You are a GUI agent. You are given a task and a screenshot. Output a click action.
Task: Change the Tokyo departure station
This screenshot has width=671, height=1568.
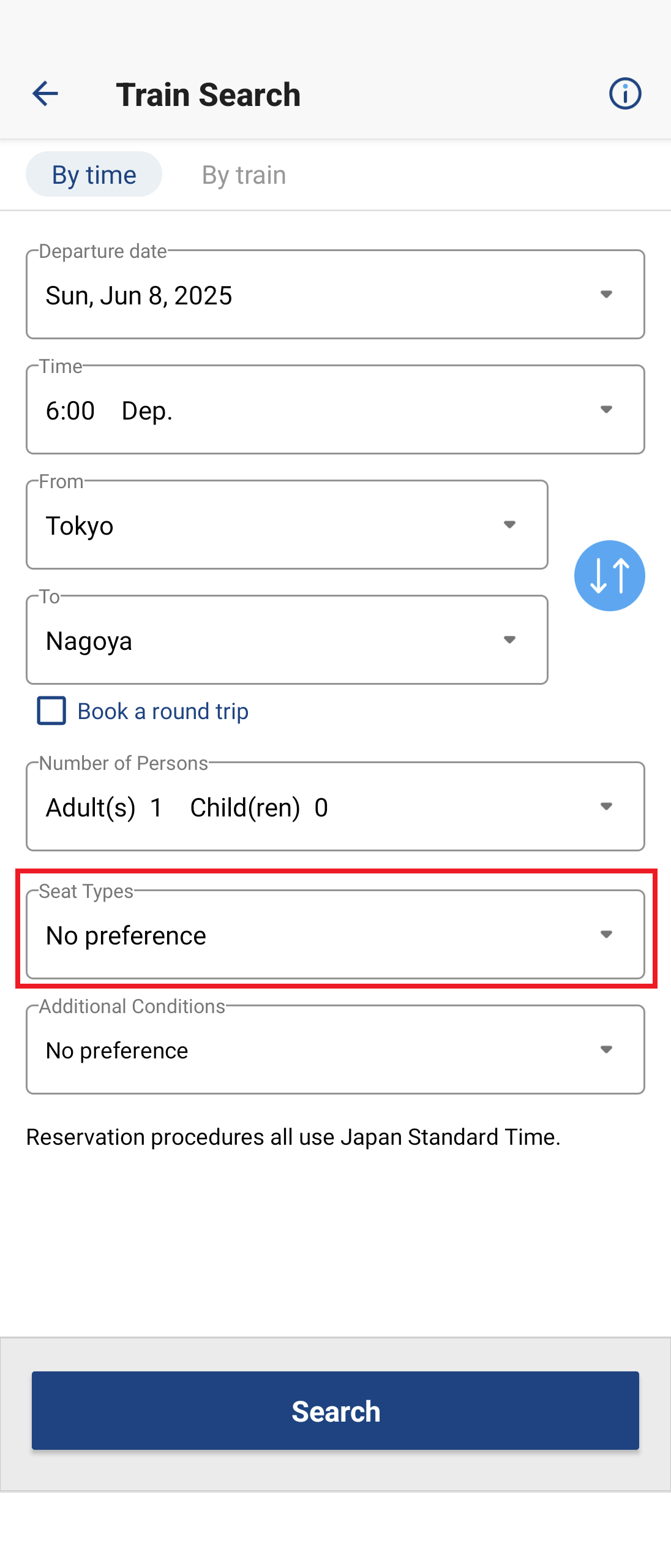click(287, 525)
